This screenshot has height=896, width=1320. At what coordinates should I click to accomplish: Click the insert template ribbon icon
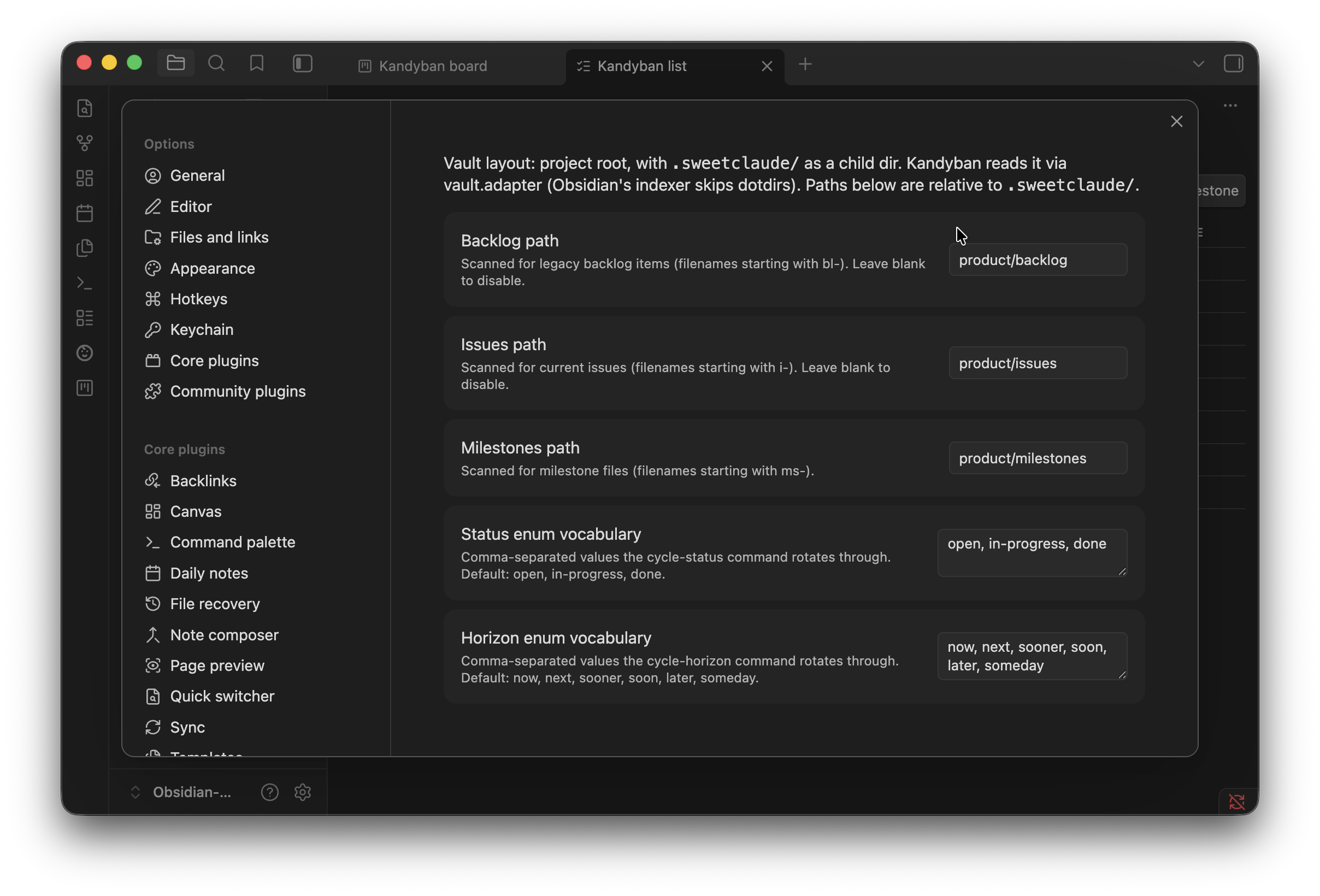pyautogui.click(x=85, y=247)
